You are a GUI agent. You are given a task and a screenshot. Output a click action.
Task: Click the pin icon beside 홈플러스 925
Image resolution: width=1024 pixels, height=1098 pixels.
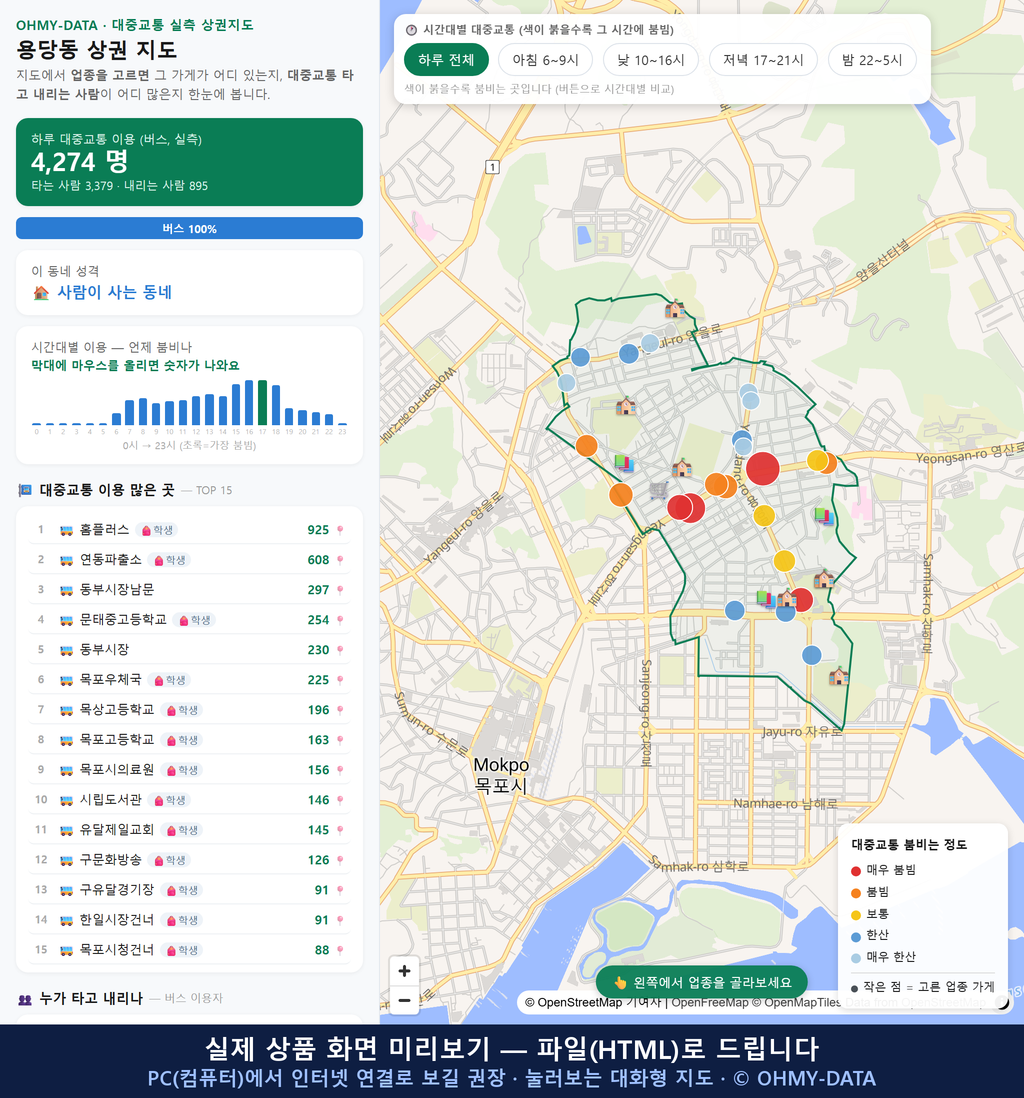tap(340, 530)
